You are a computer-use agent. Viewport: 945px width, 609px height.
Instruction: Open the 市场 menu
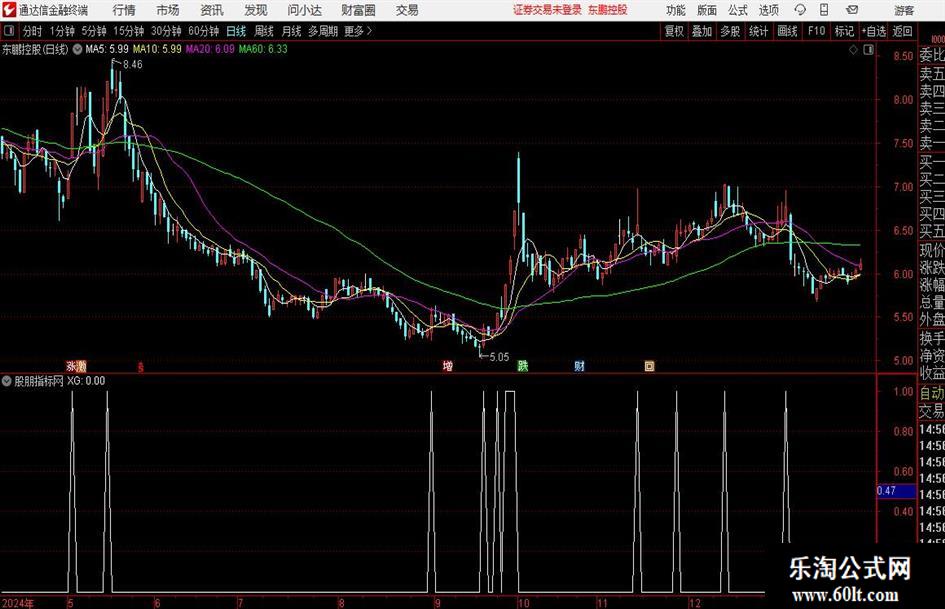click(x=168, y=10)
